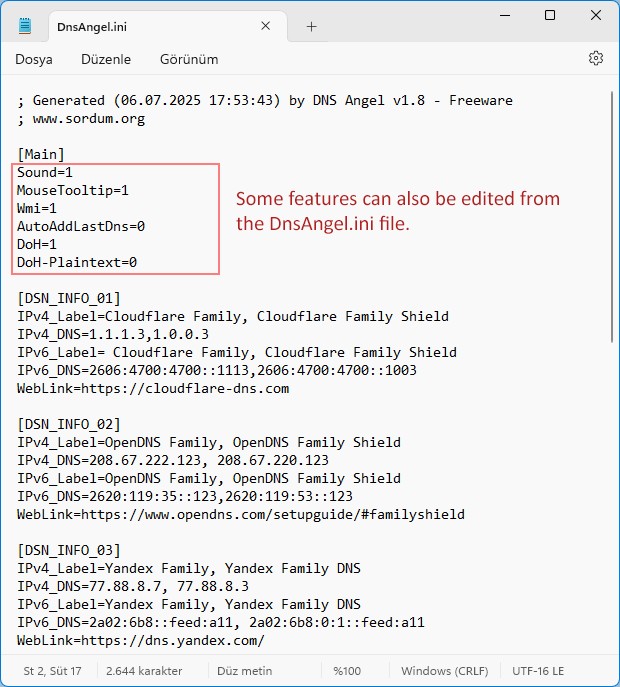Open the Görünüm menu
This screenshot has height=687, width=620.
tap(189, 59)
